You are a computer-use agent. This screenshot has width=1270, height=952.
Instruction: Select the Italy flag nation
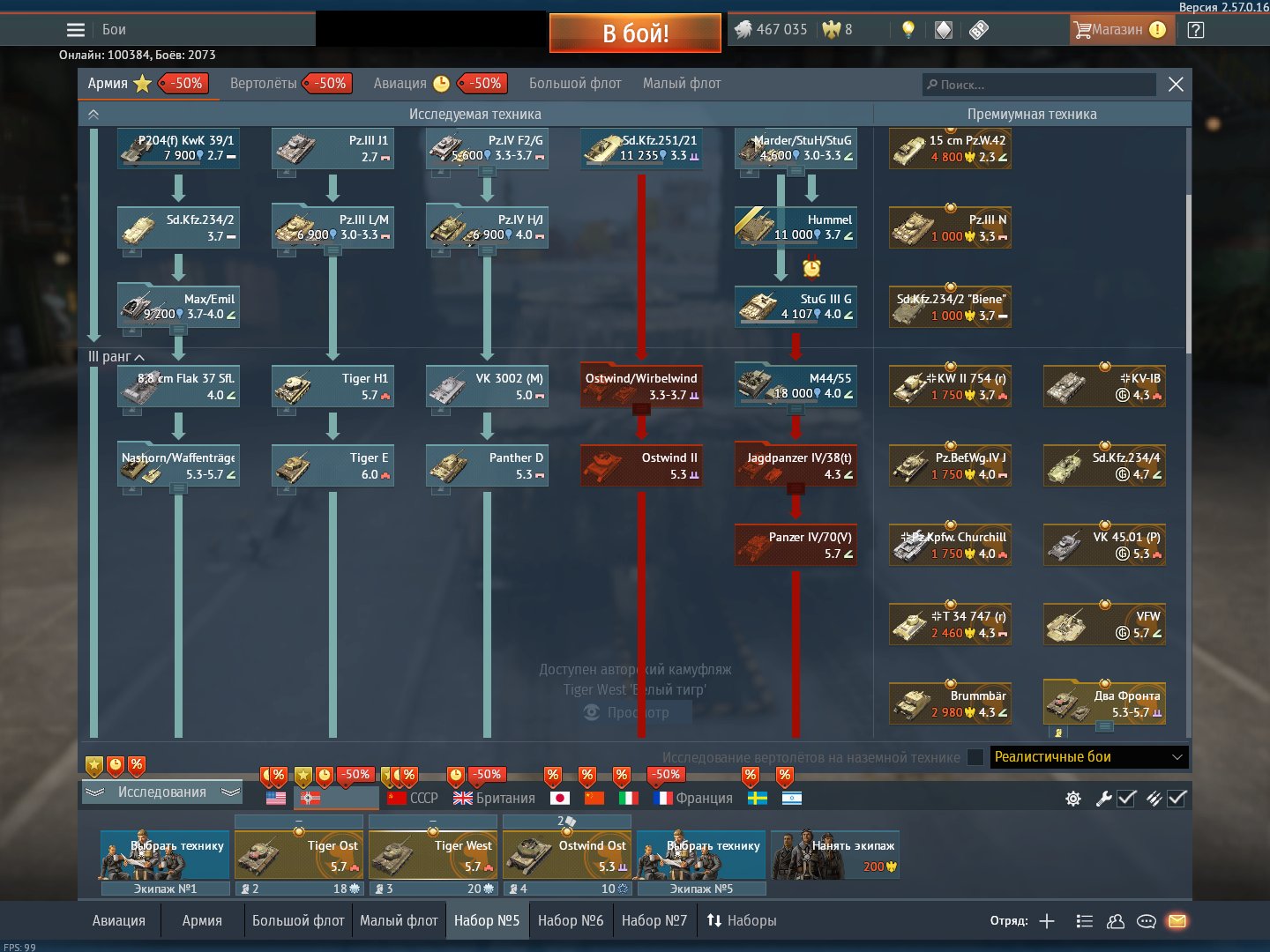click(629, 798)
